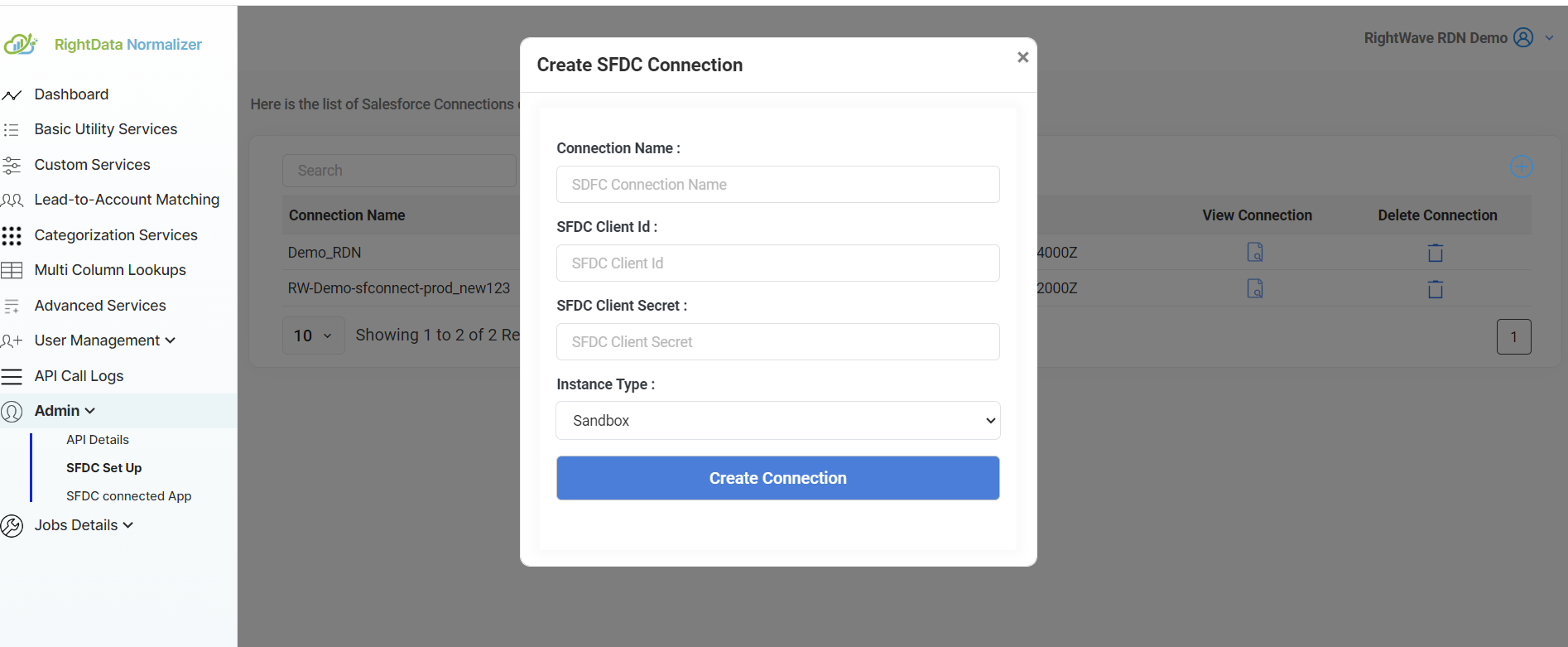The image size is (1568, 647).
Task: Expand the User Management menu
Action: coord(105,340)
